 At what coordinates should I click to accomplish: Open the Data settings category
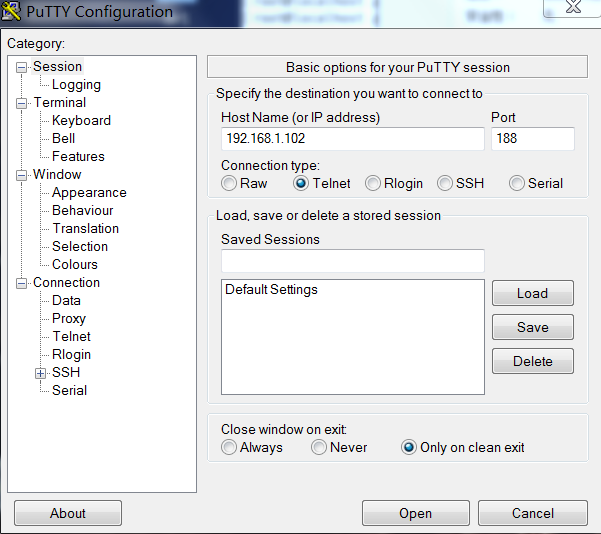coord(66,301)
